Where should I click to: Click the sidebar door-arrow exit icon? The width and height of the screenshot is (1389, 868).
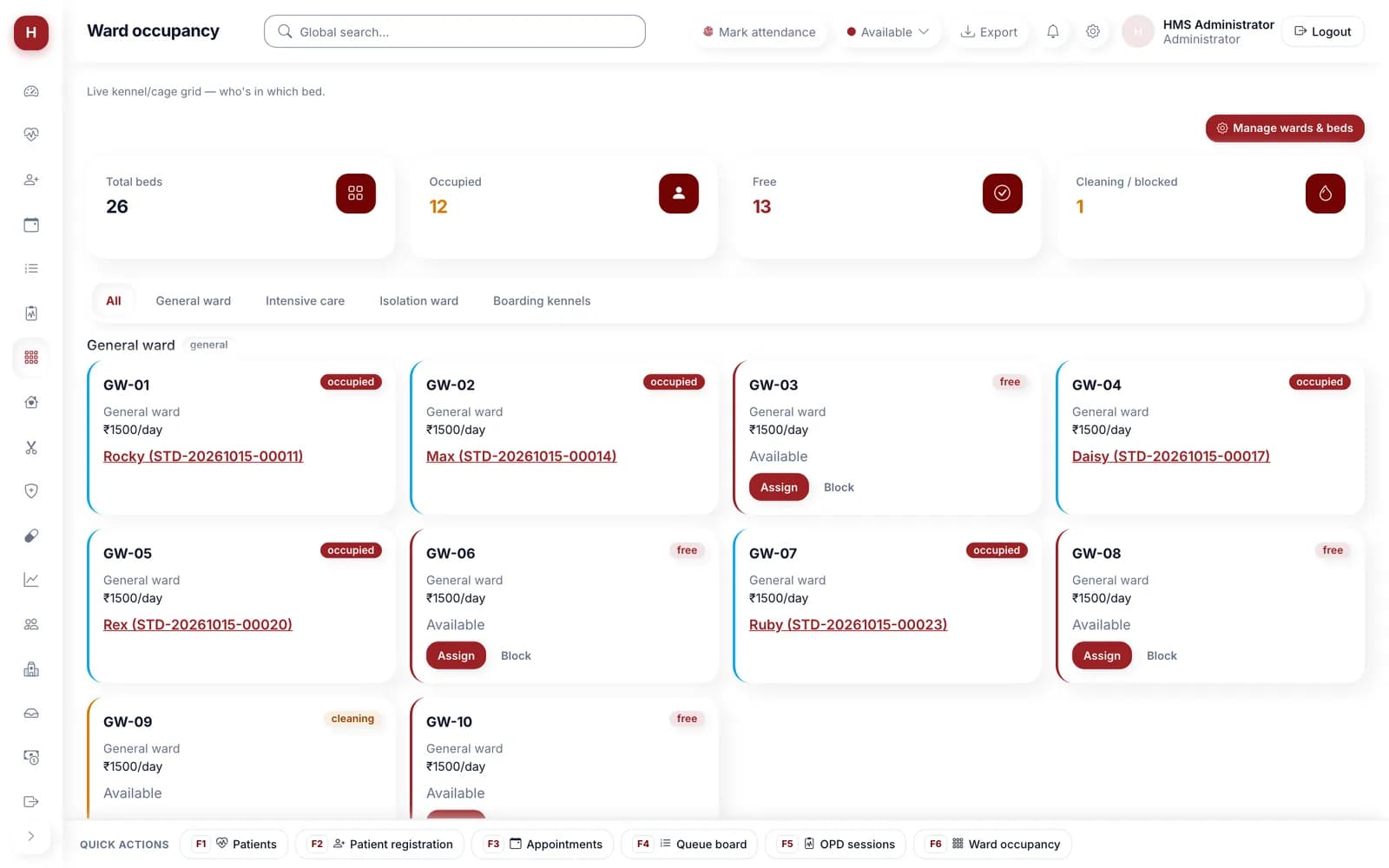click(x=31, y=801)
